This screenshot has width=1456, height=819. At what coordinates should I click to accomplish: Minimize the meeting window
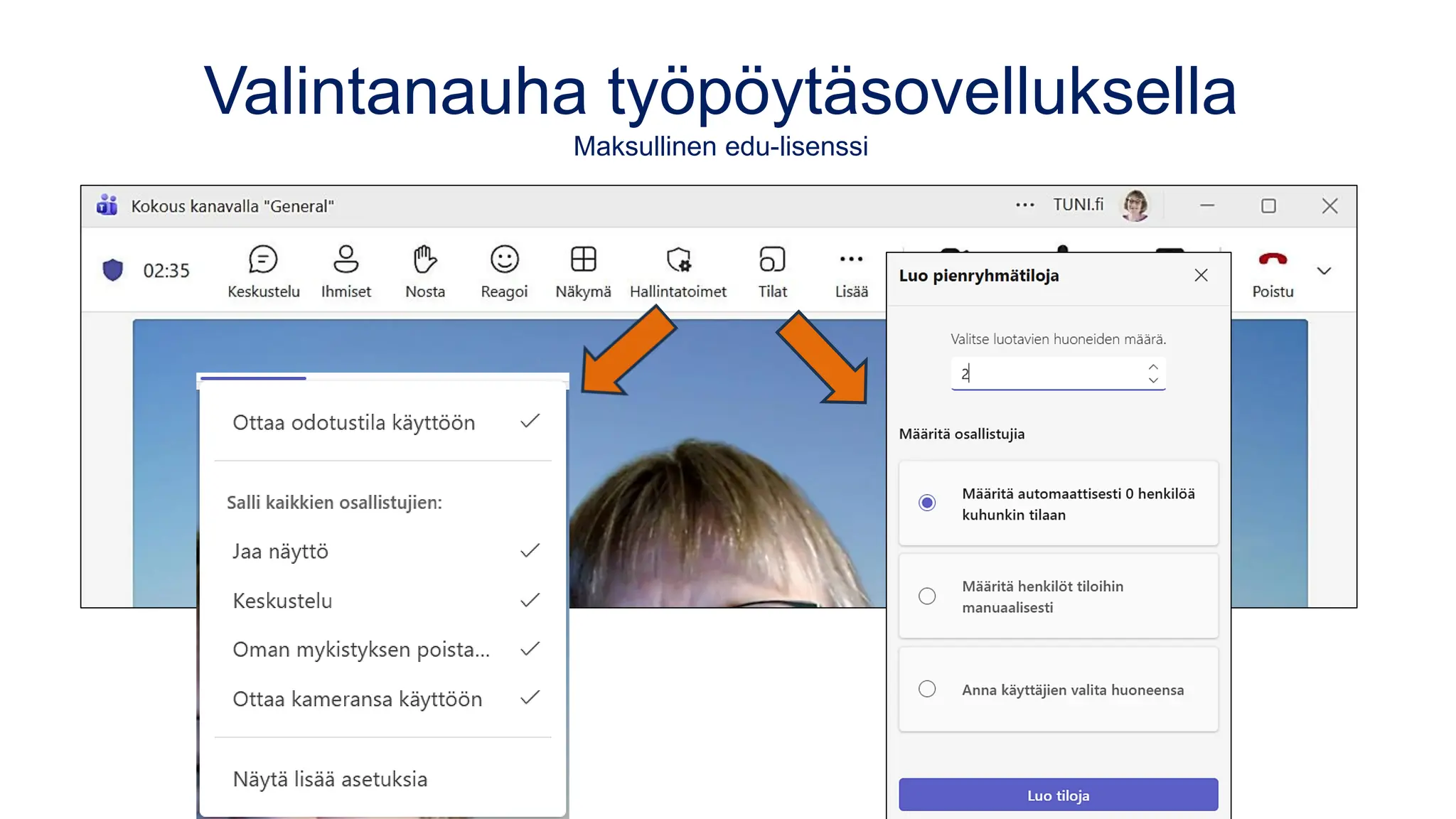coord(1207,205)
